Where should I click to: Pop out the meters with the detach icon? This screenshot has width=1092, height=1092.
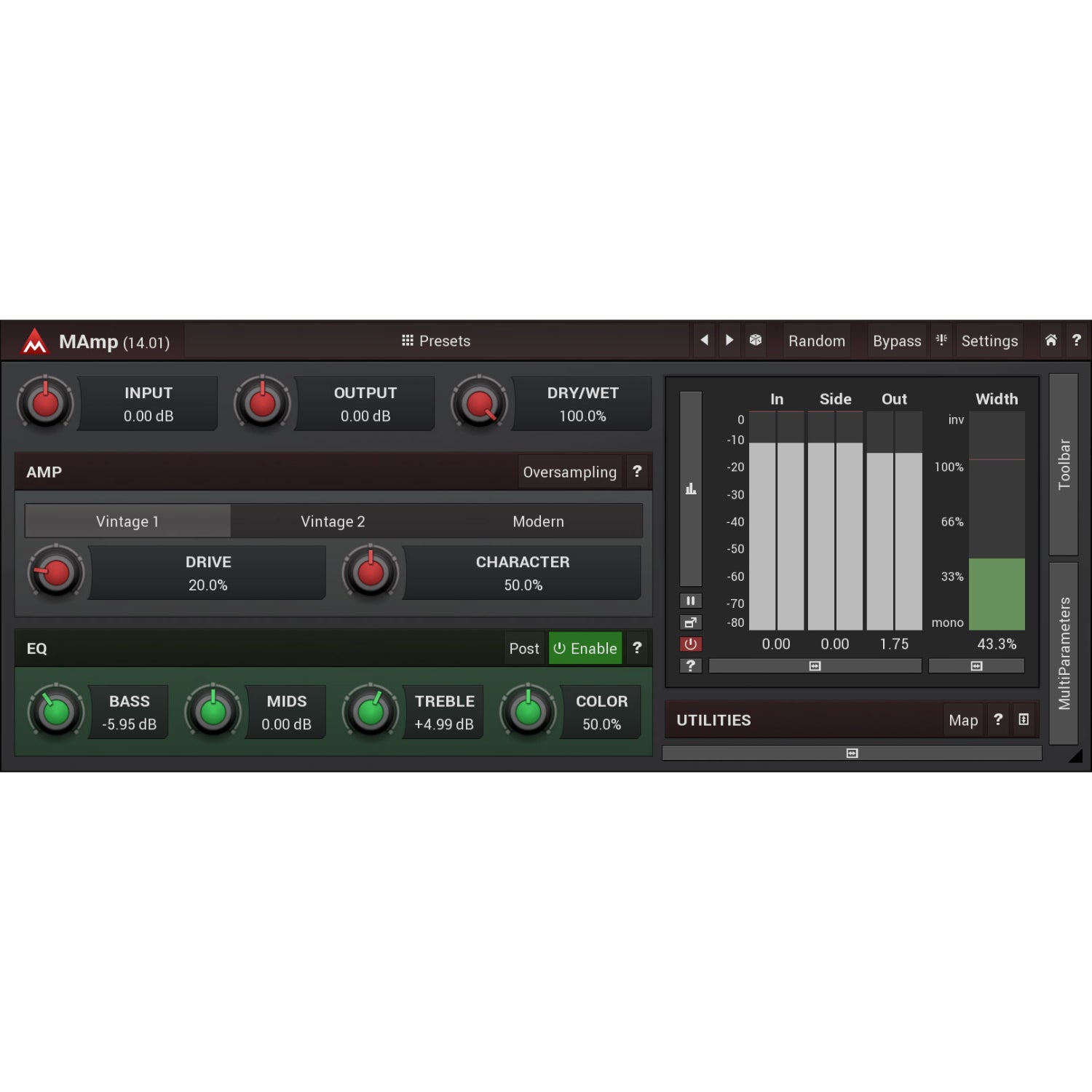[x=691, y=622]
